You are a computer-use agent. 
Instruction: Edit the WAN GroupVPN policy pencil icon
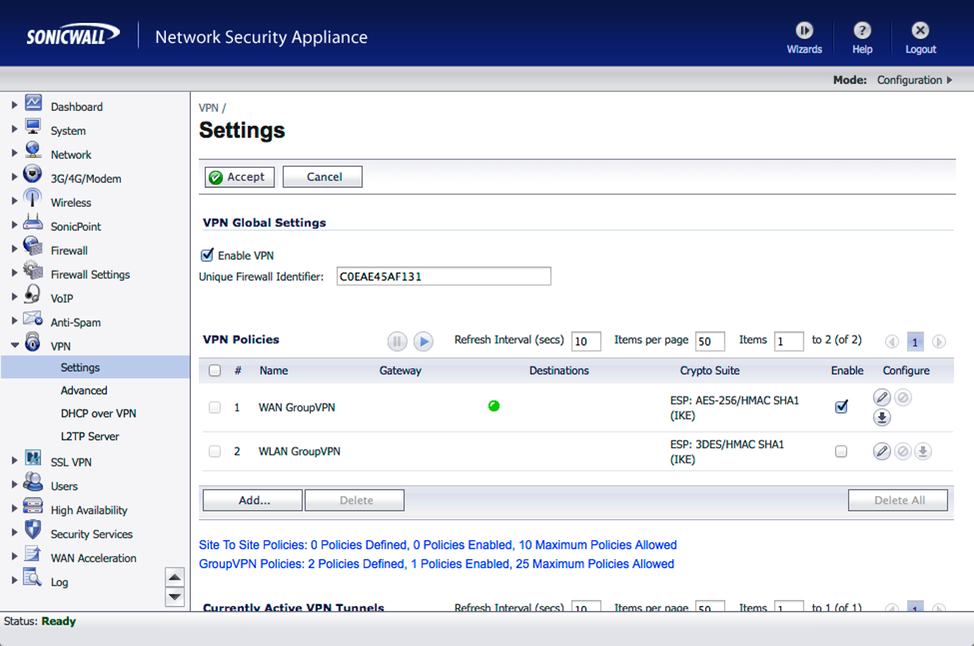[x=881, y=398]
